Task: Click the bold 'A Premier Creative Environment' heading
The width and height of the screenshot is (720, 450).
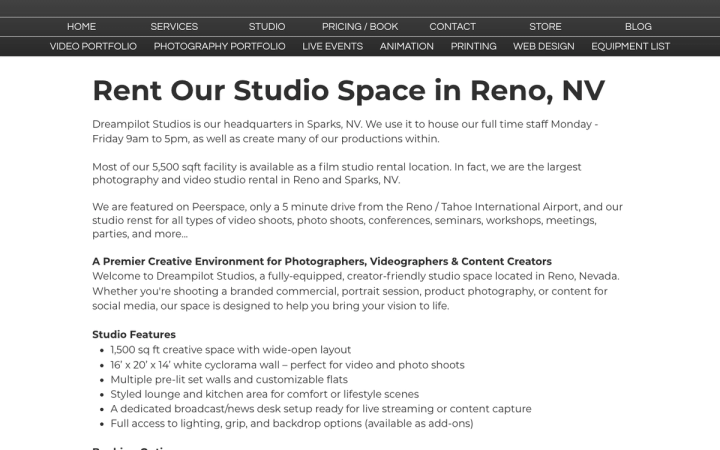Action: pyautogui.click(x=322, y=261)
